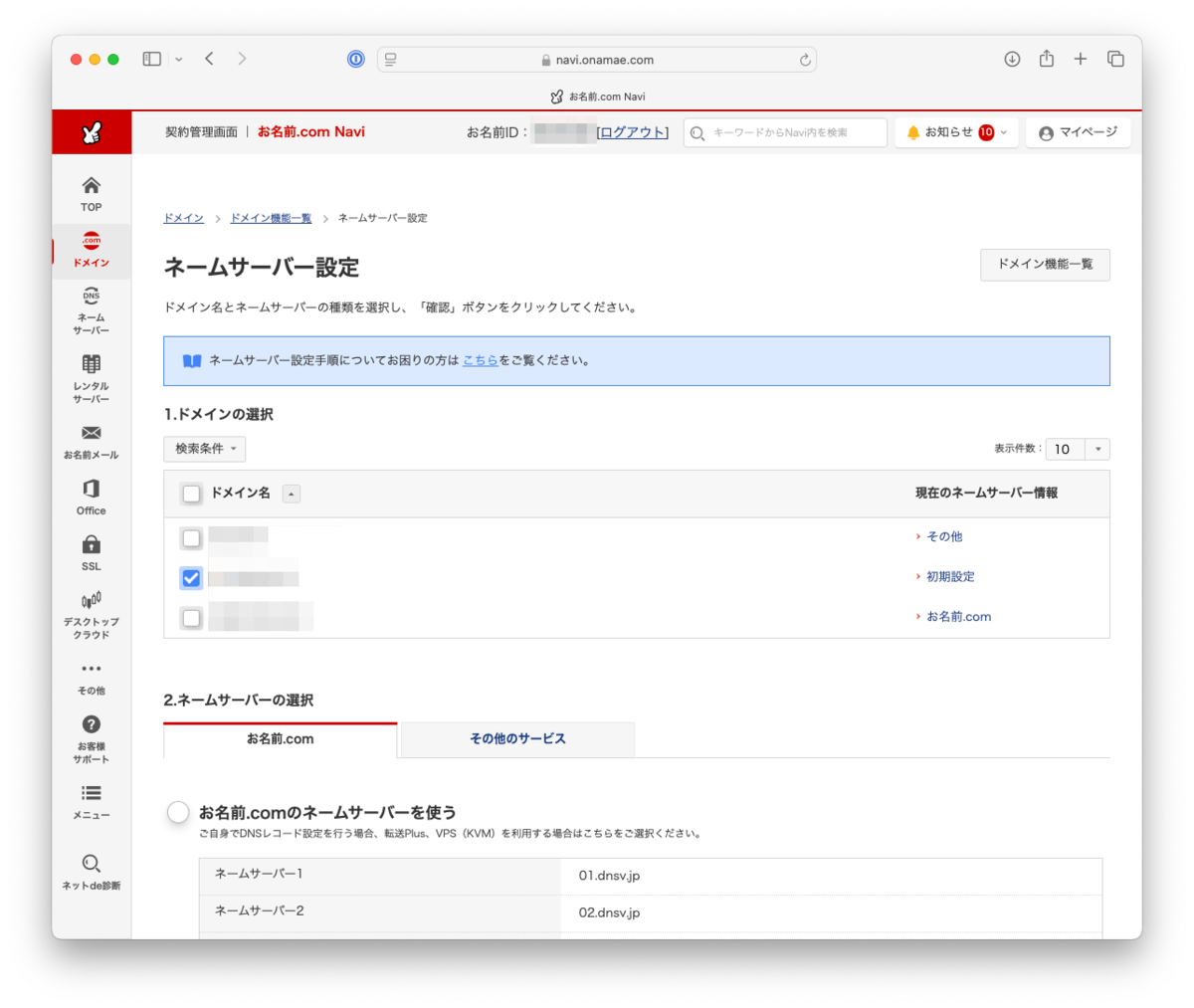
Task: Check the domain row with お名前.com nameserver
Action: pos(191,618)
